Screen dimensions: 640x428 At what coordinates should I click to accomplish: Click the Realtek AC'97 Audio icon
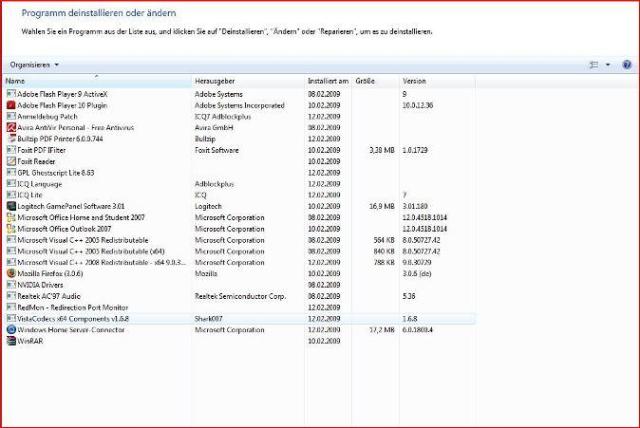point(11,296)
